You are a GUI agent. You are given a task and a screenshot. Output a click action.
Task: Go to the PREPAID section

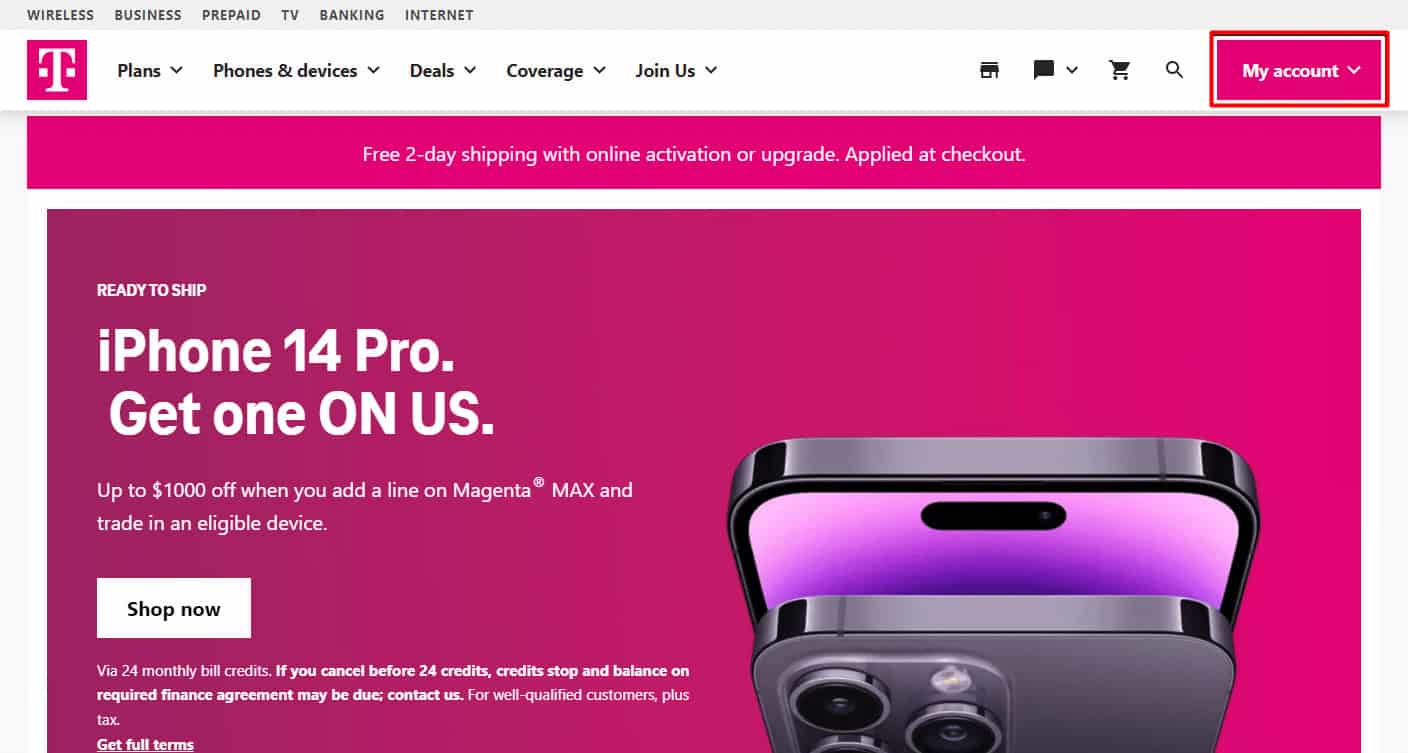pos(231,15)
